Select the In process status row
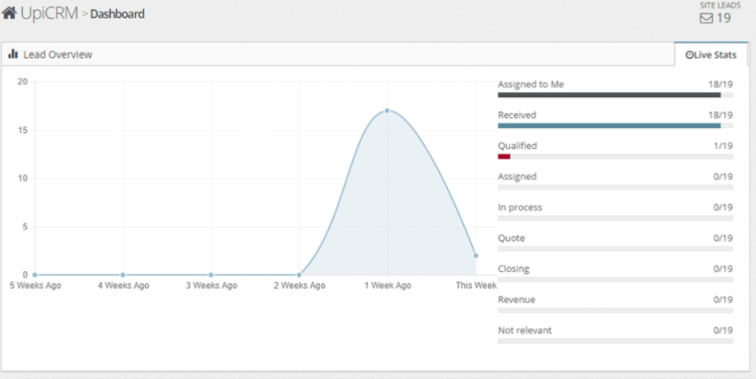This screenshot has width=756, height=379. [615, 212]
